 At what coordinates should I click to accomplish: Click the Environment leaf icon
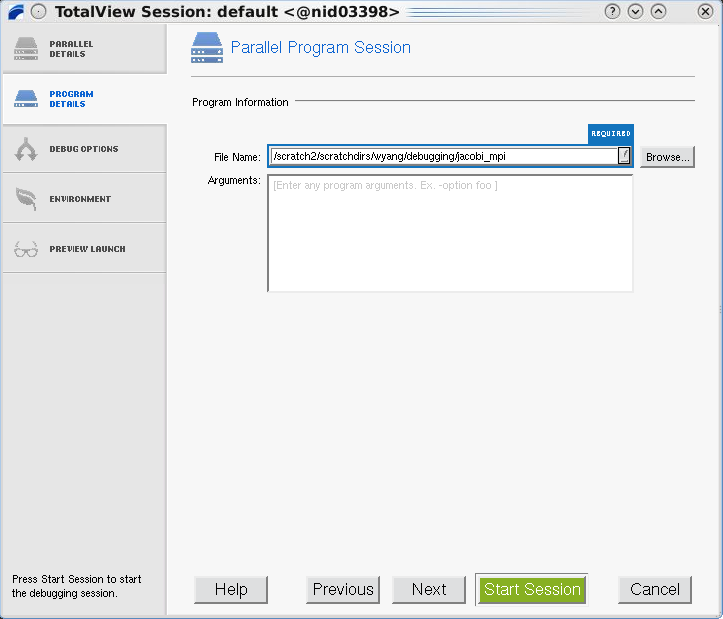pyautogui.click(x=26, y=199)
